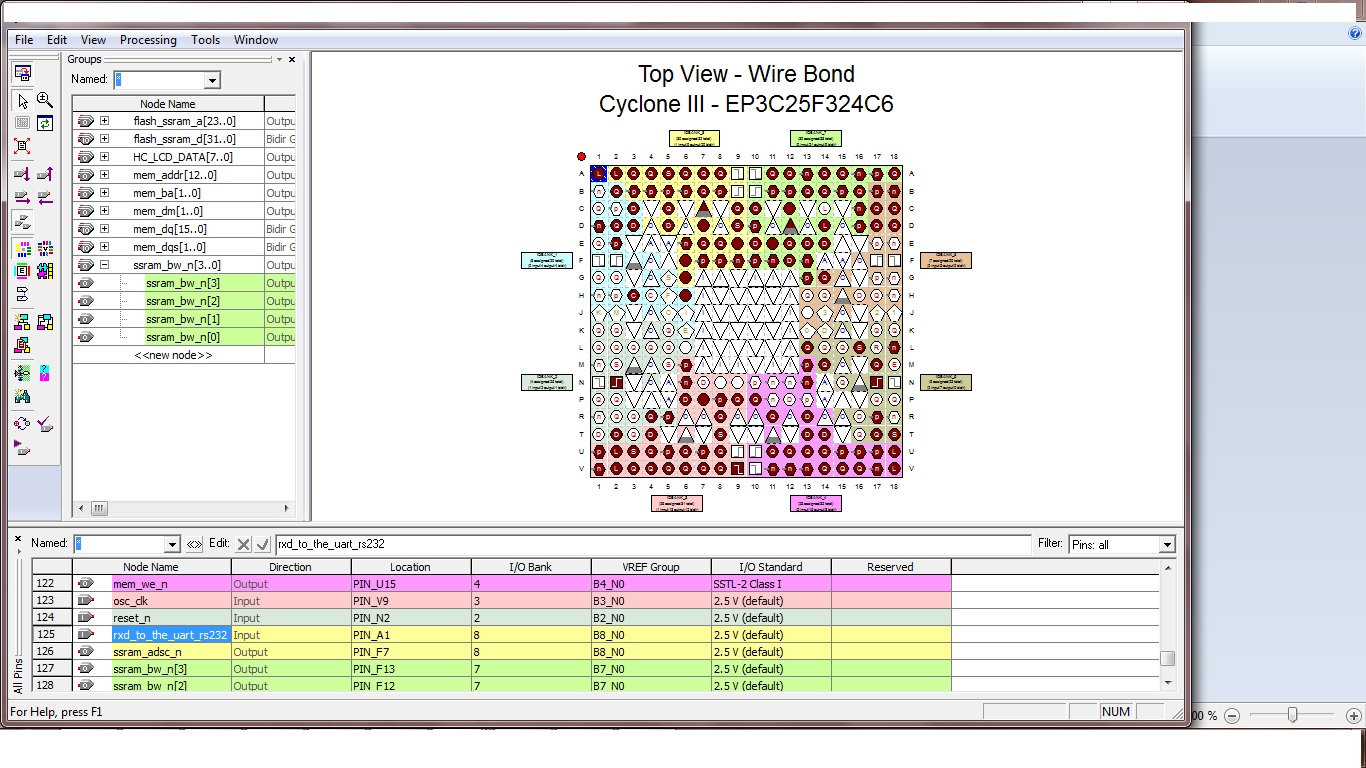Click the red fit-in-window box icon

[22, 146]
